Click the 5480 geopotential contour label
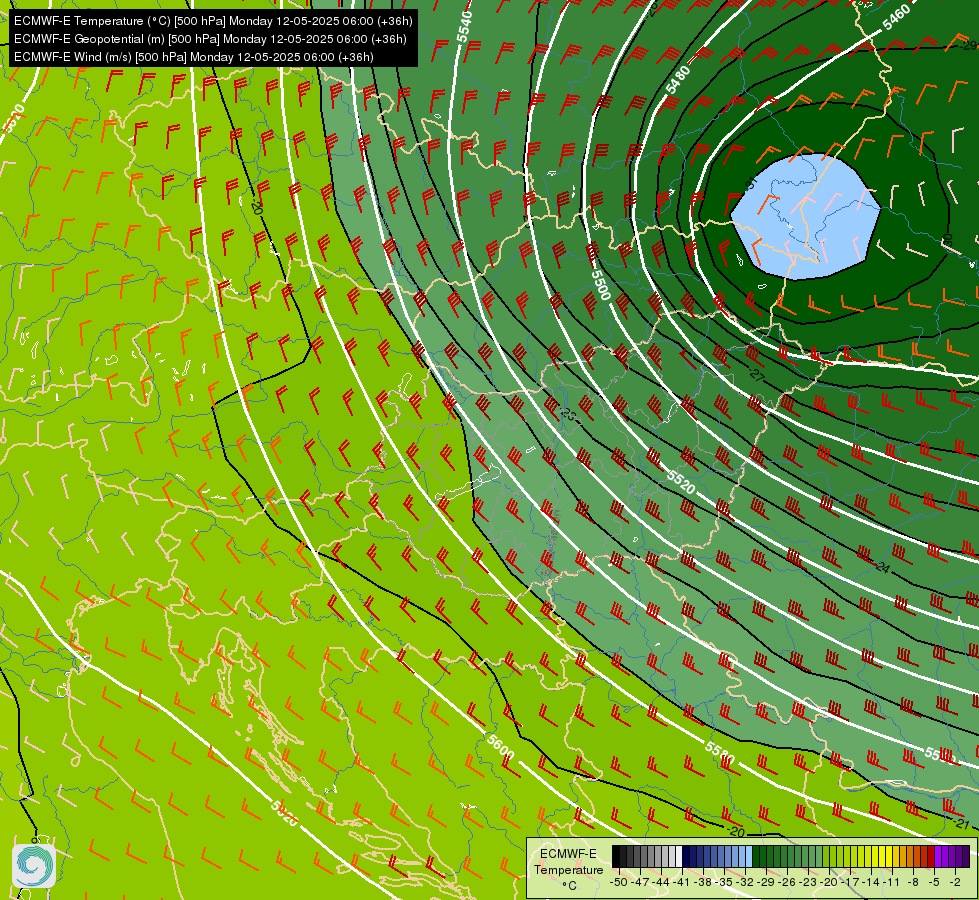 pyautogui.click(x=677, y=80)
